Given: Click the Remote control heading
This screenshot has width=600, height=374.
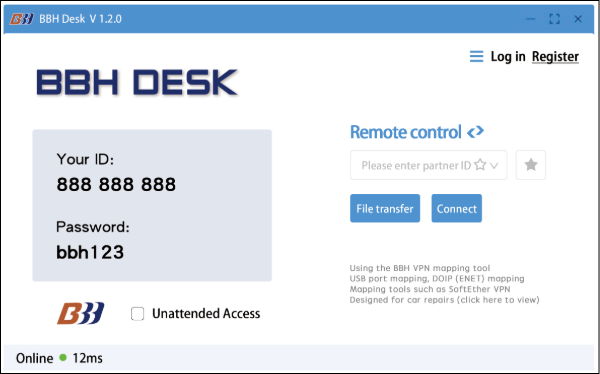Looking at the screenshot, I should 406,132.
